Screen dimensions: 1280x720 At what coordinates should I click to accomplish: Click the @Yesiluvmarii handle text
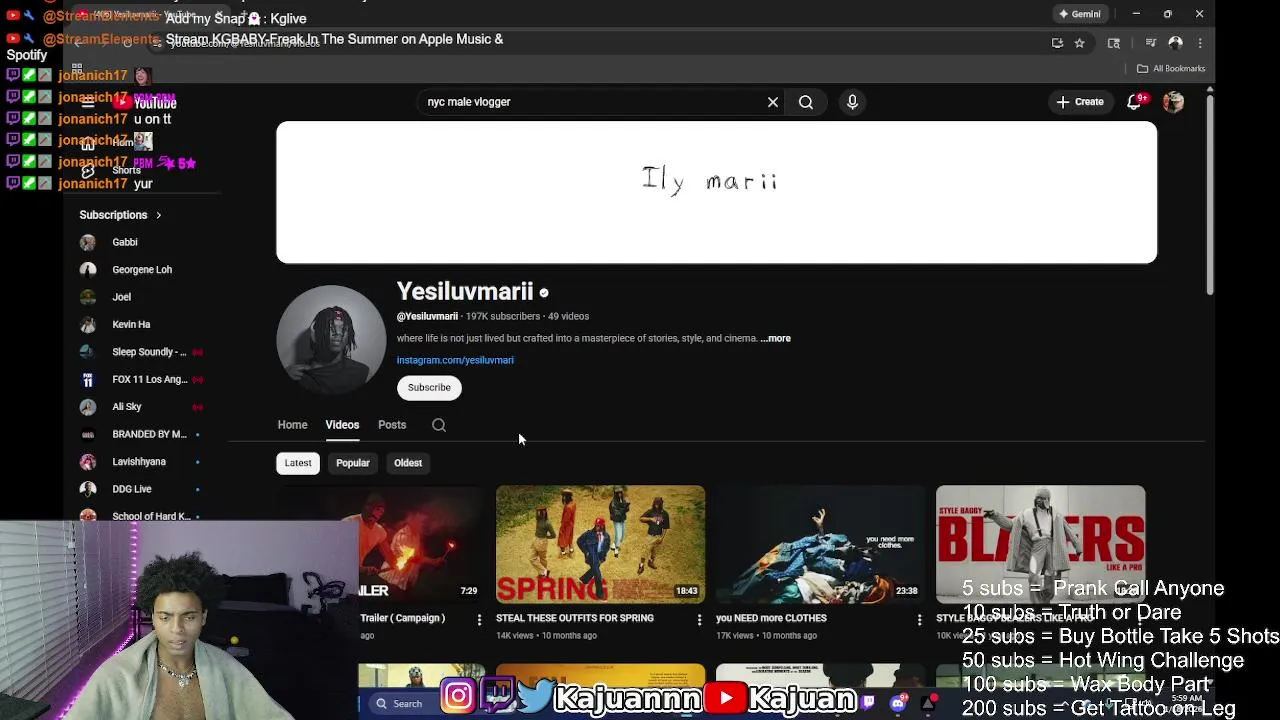(x=427, y=316)
